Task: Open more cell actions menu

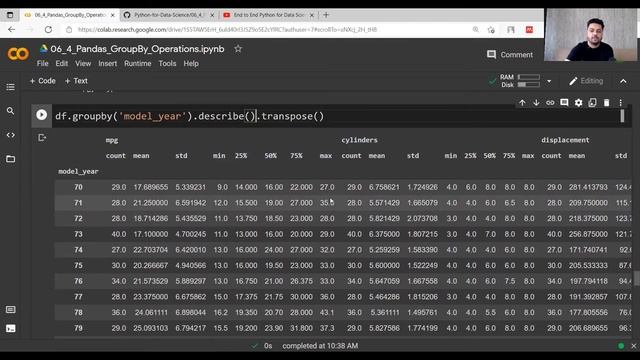Action: pyautogui.click(x=620, y=102)
